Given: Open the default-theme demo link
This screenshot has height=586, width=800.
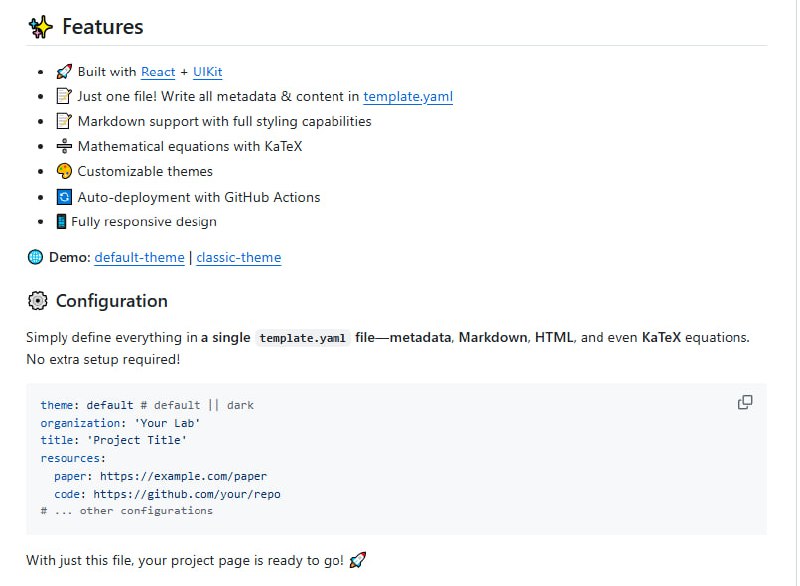Looking at the screenshot, I should point(139,258).
